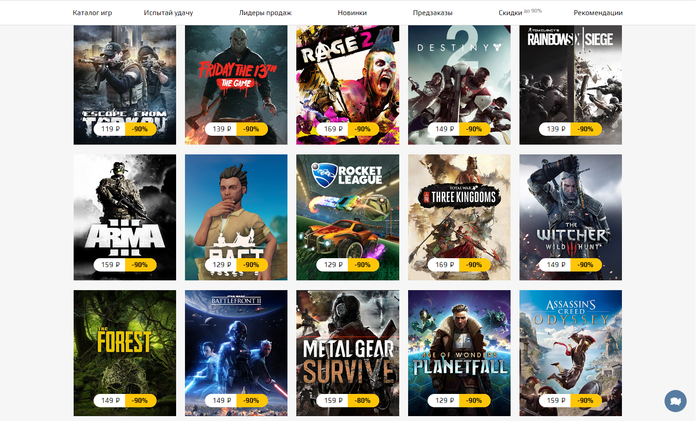Screen dimensions: 700x421
Task: Click the 149 ₽ price on The Forest
Action: click(x=110, y=400)
